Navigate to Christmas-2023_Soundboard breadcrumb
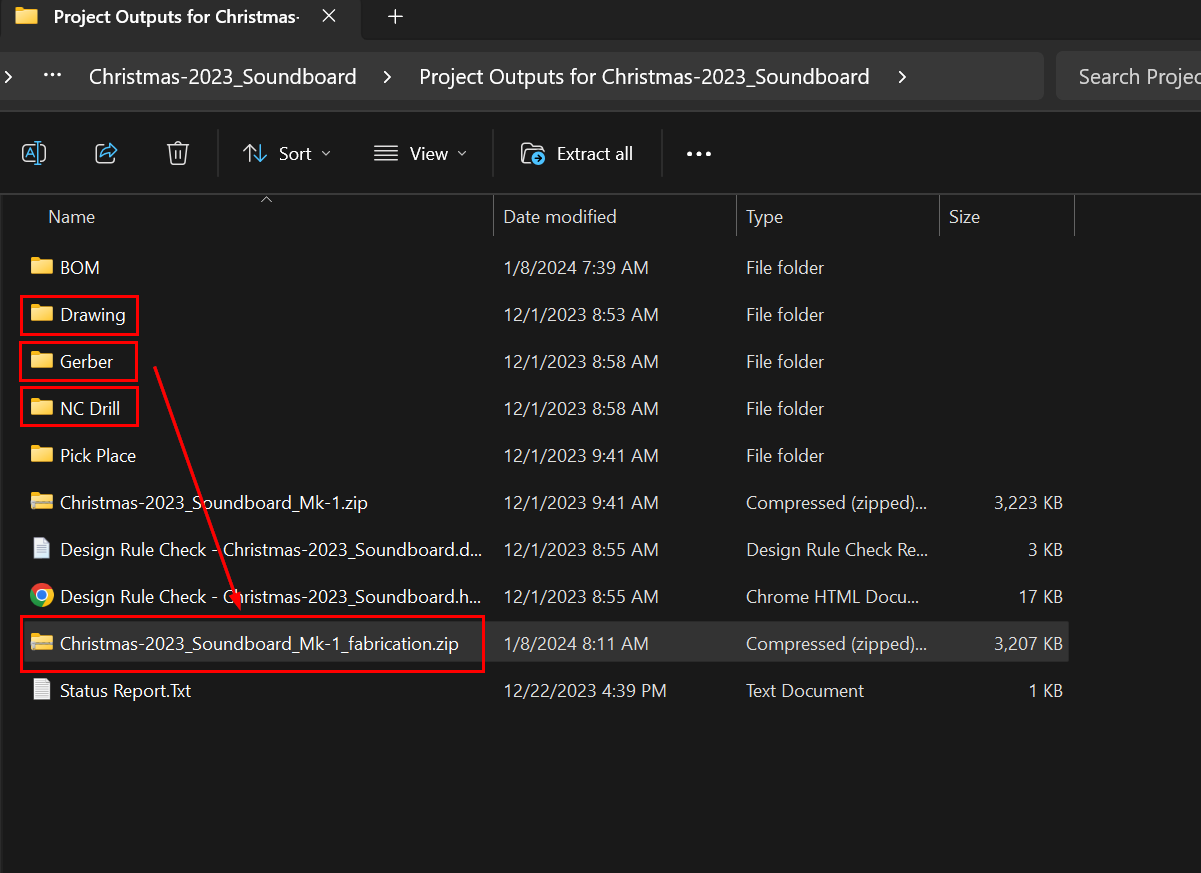This screenshot has height=873, width=1201. click(223, 77)
